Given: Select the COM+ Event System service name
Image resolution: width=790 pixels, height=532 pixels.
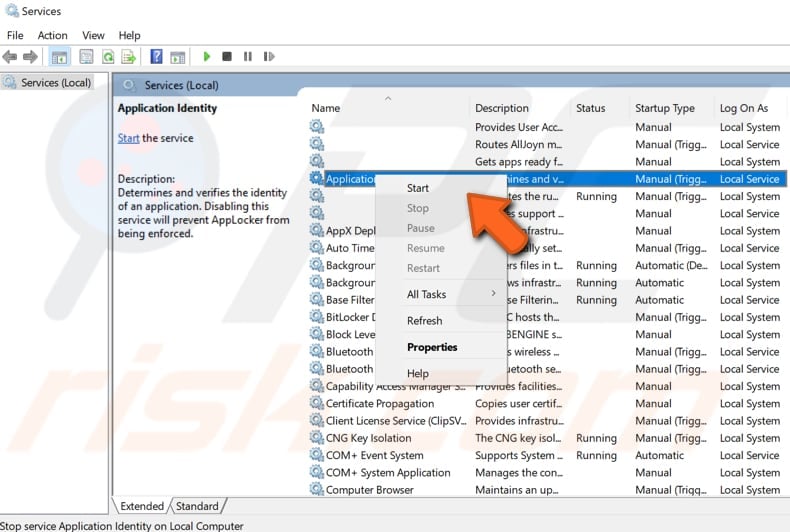Looking at the screenshot, I should click(x=374, y=455).
